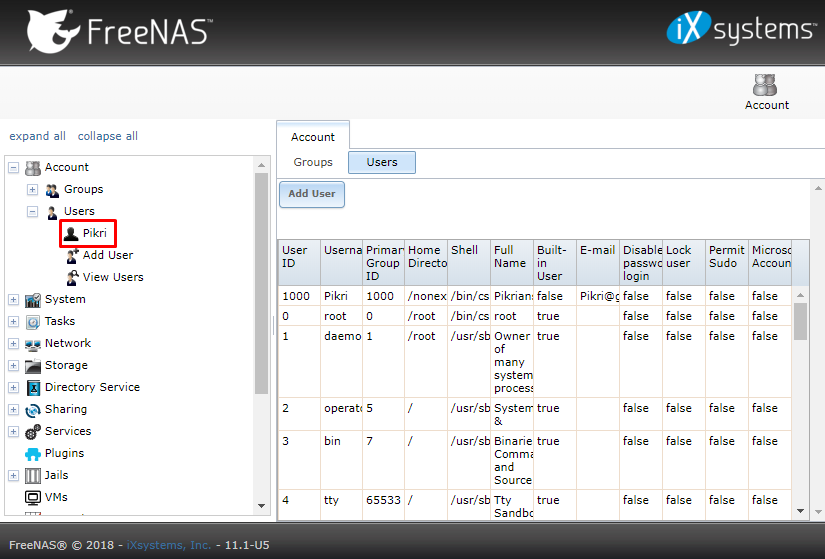Viewport: 825px width, 559px height.
Task: Expand the System tree node
Action: click(x=14, y=300)
